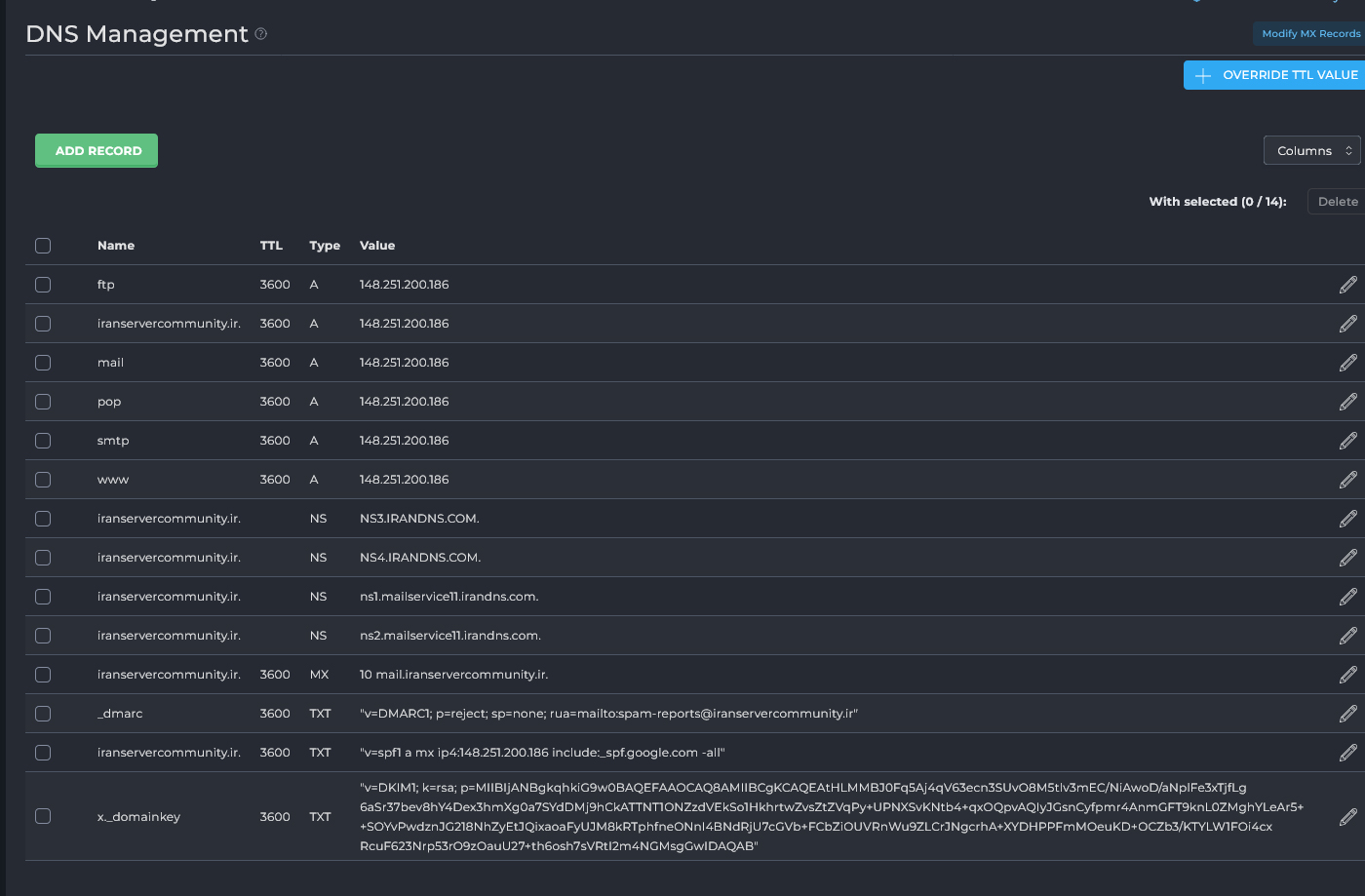Viewport: 1365px width, 896px height.
Task: Click the Delete button for selected records
Action: [x=1337, y=201]
